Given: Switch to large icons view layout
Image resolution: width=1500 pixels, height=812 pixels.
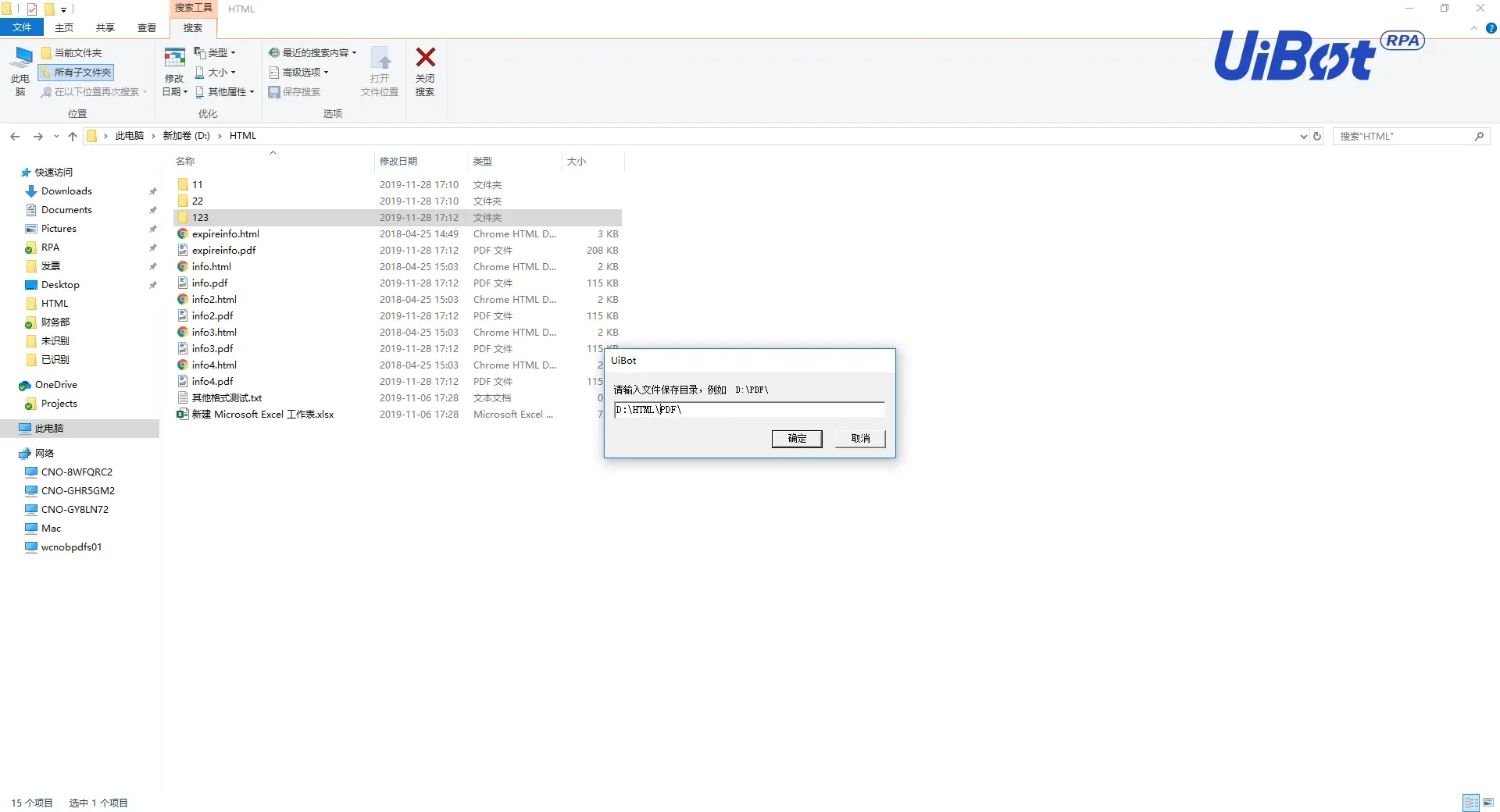Looking at the screenshot, I should pos(1488,802).
